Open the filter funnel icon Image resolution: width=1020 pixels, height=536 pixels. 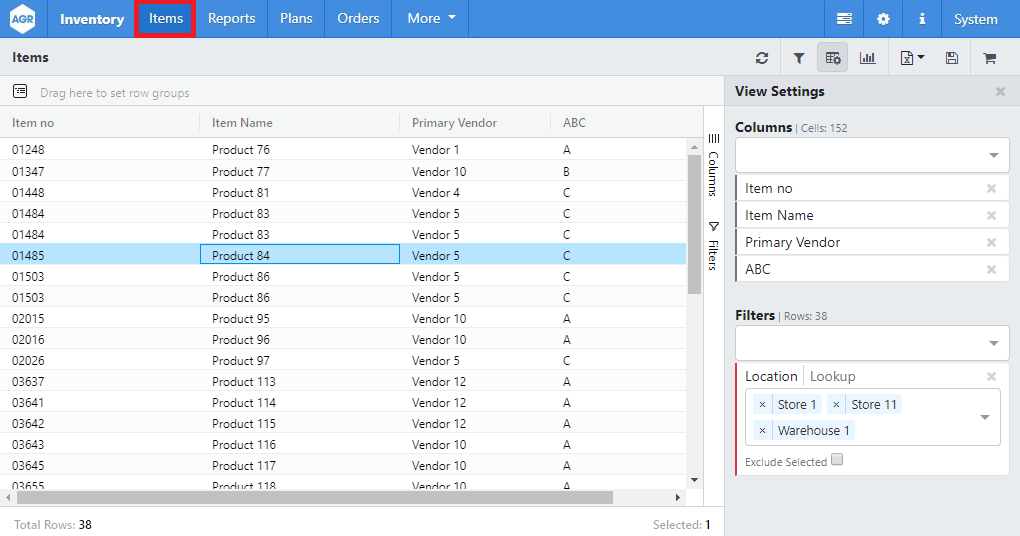[x=798, y=58]
